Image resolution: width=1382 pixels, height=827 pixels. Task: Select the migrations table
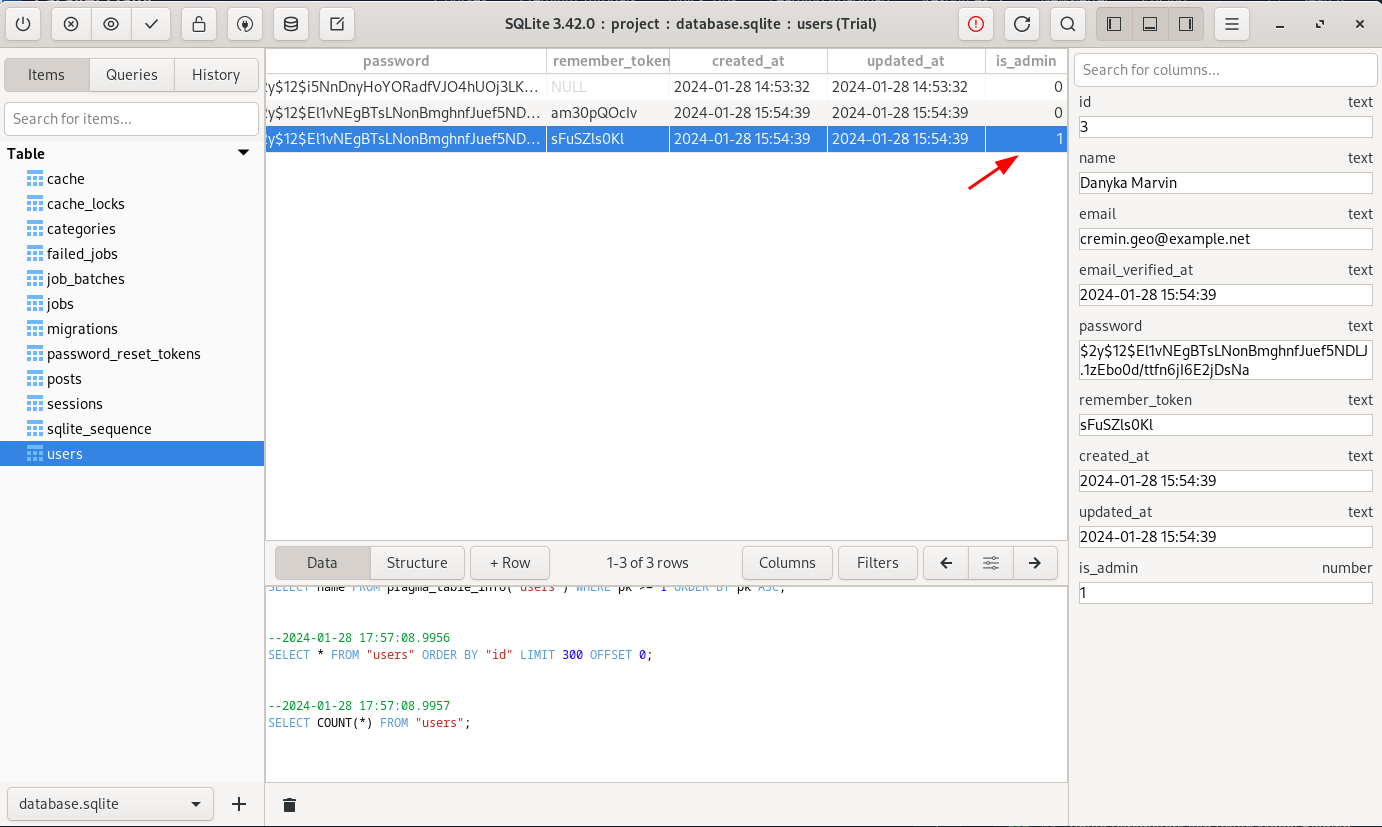pyautogui.click(x=132, y=329)
